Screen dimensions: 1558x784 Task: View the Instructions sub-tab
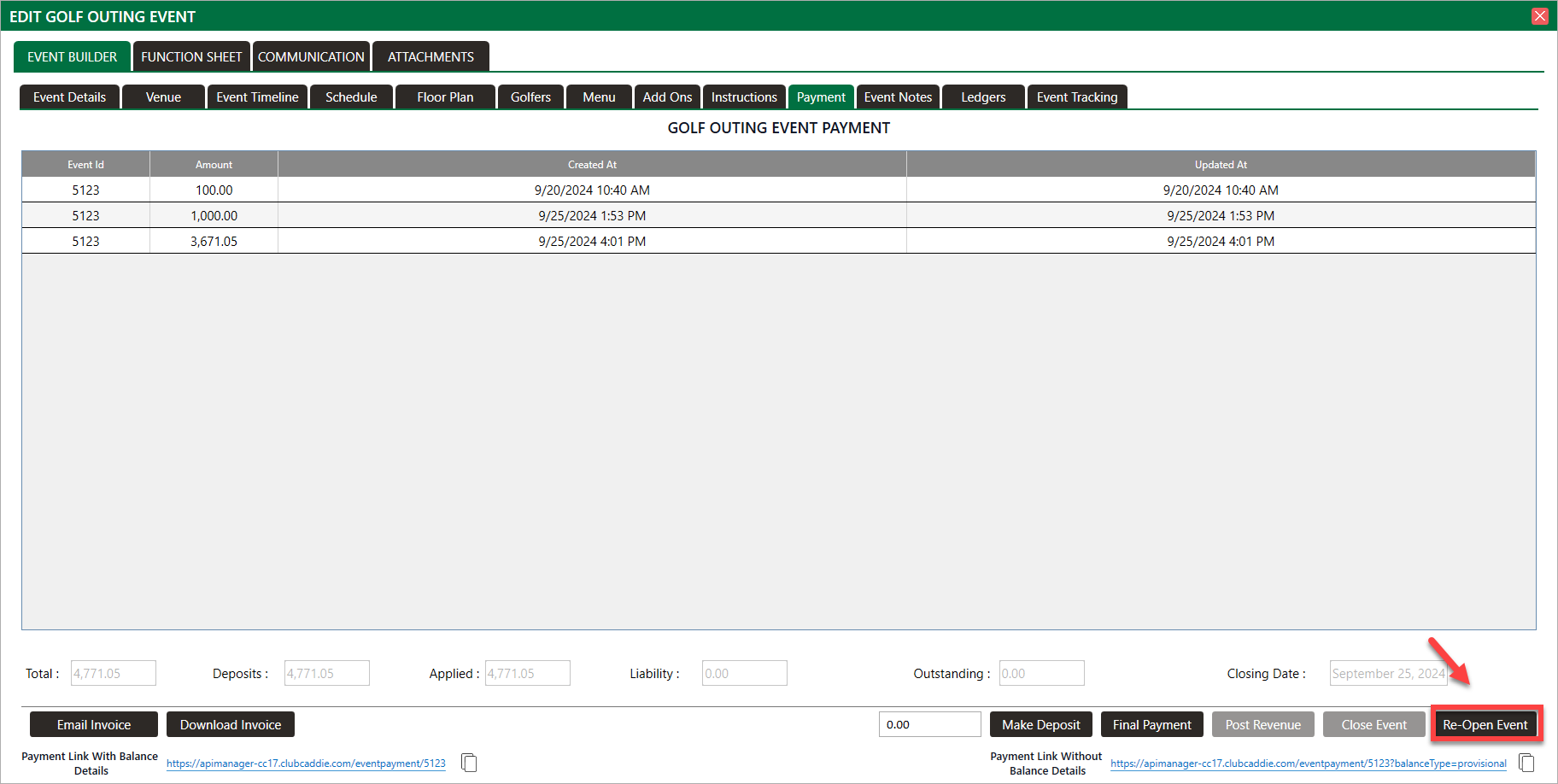(744, 97)
